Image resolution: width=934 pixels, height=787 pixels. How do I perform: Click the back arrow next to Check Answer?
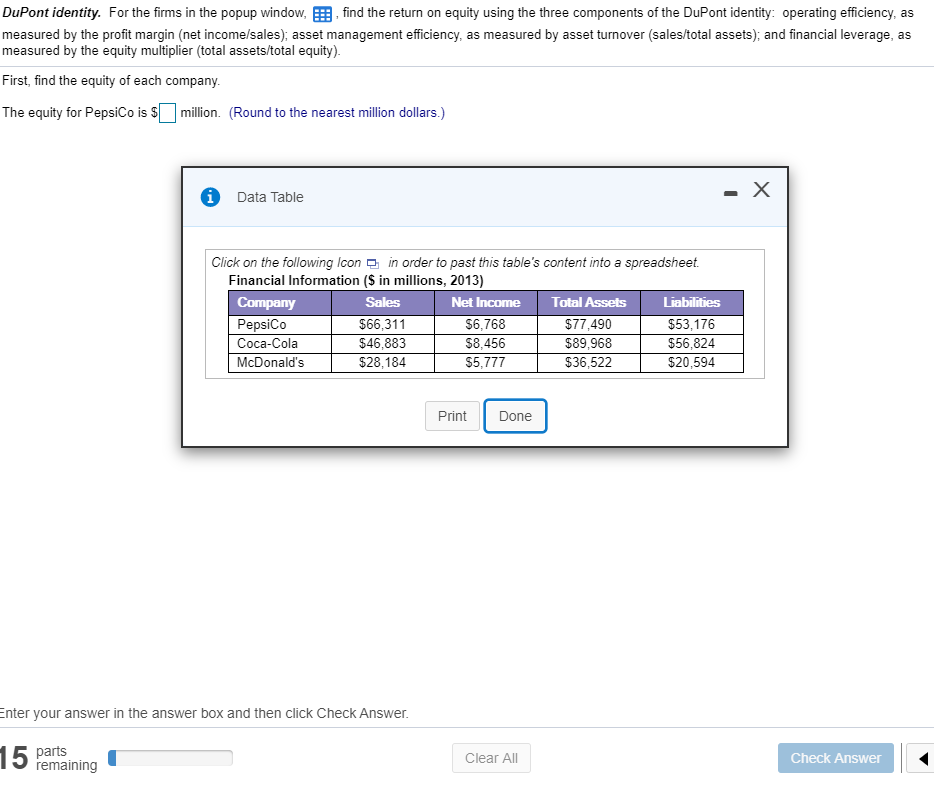[922, 758]
